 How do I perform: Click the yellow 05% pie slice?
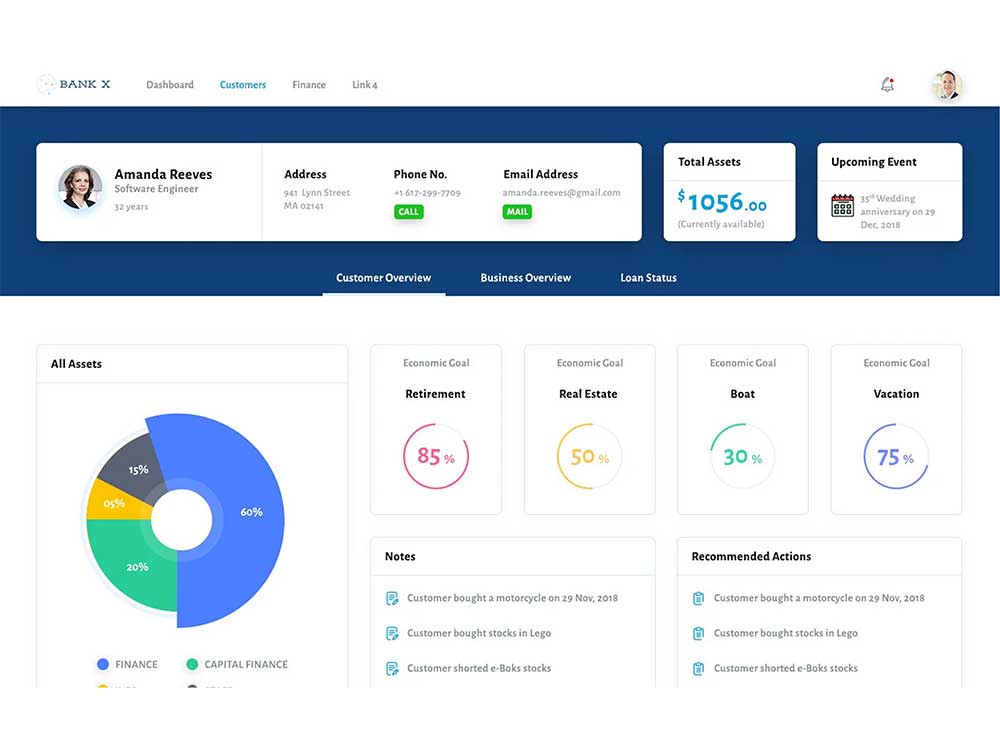click(x=117, y=502)
